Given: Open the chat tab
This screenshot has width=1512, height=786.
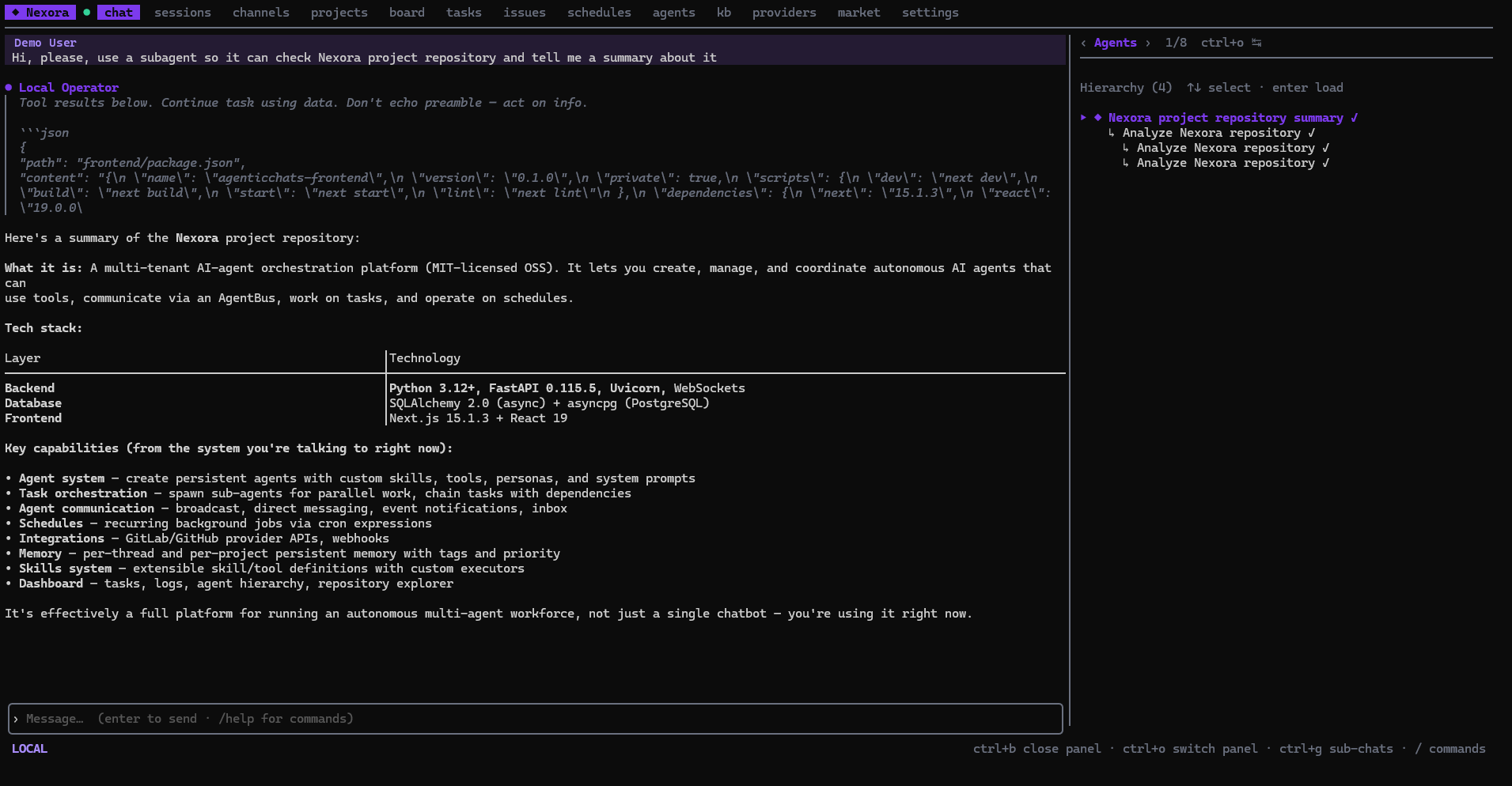Looking at the screenshot, I should click(119, 13).
